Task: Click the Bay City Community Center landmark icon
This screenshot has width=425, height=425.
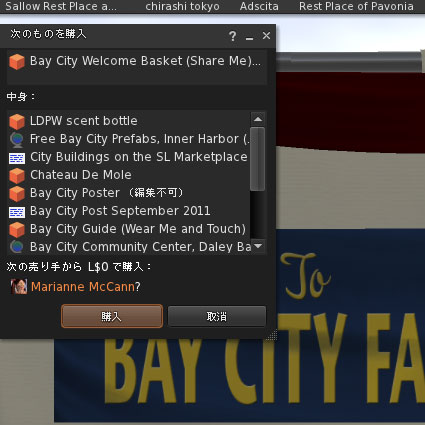Action: [17, 247]
